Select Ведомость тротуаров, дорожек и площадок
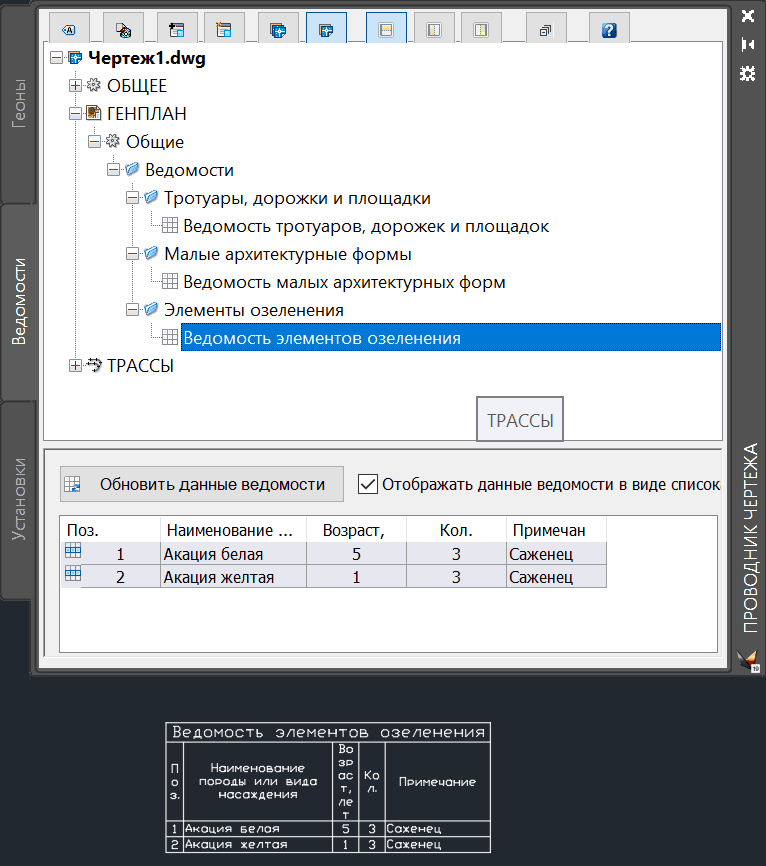Viewport: 766px width, 866px height. click(366, 226)
